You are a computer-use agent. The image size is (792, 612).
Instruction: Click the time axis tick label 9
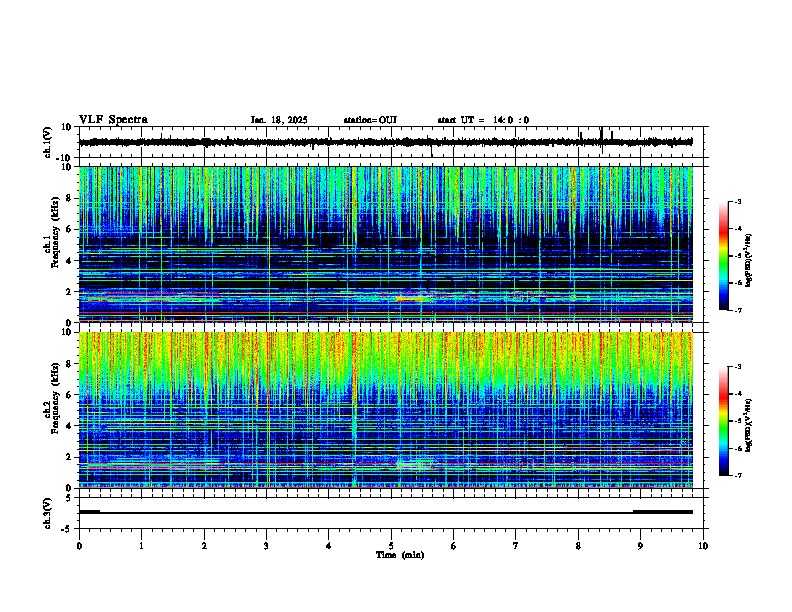point(640,546)
